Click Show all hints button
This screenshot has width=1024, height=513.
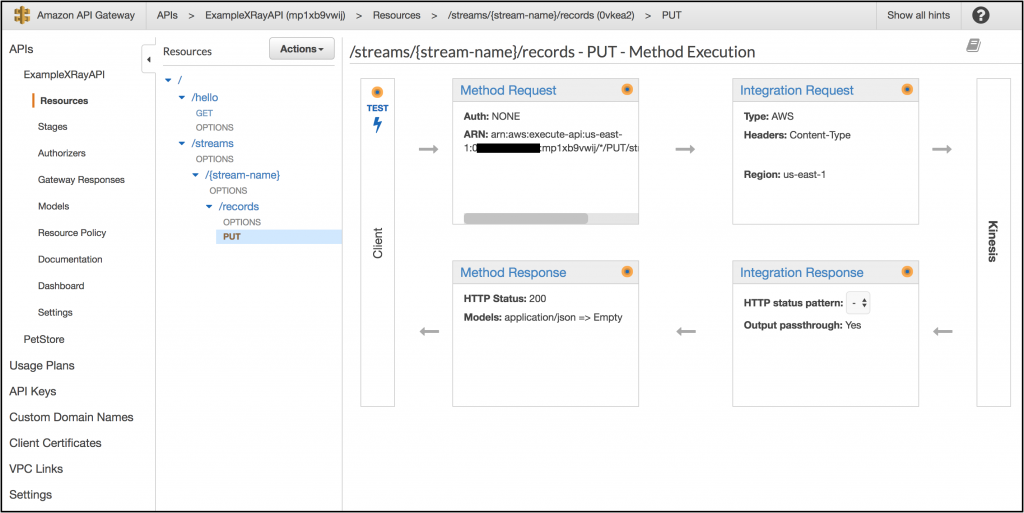click(918, 15)
